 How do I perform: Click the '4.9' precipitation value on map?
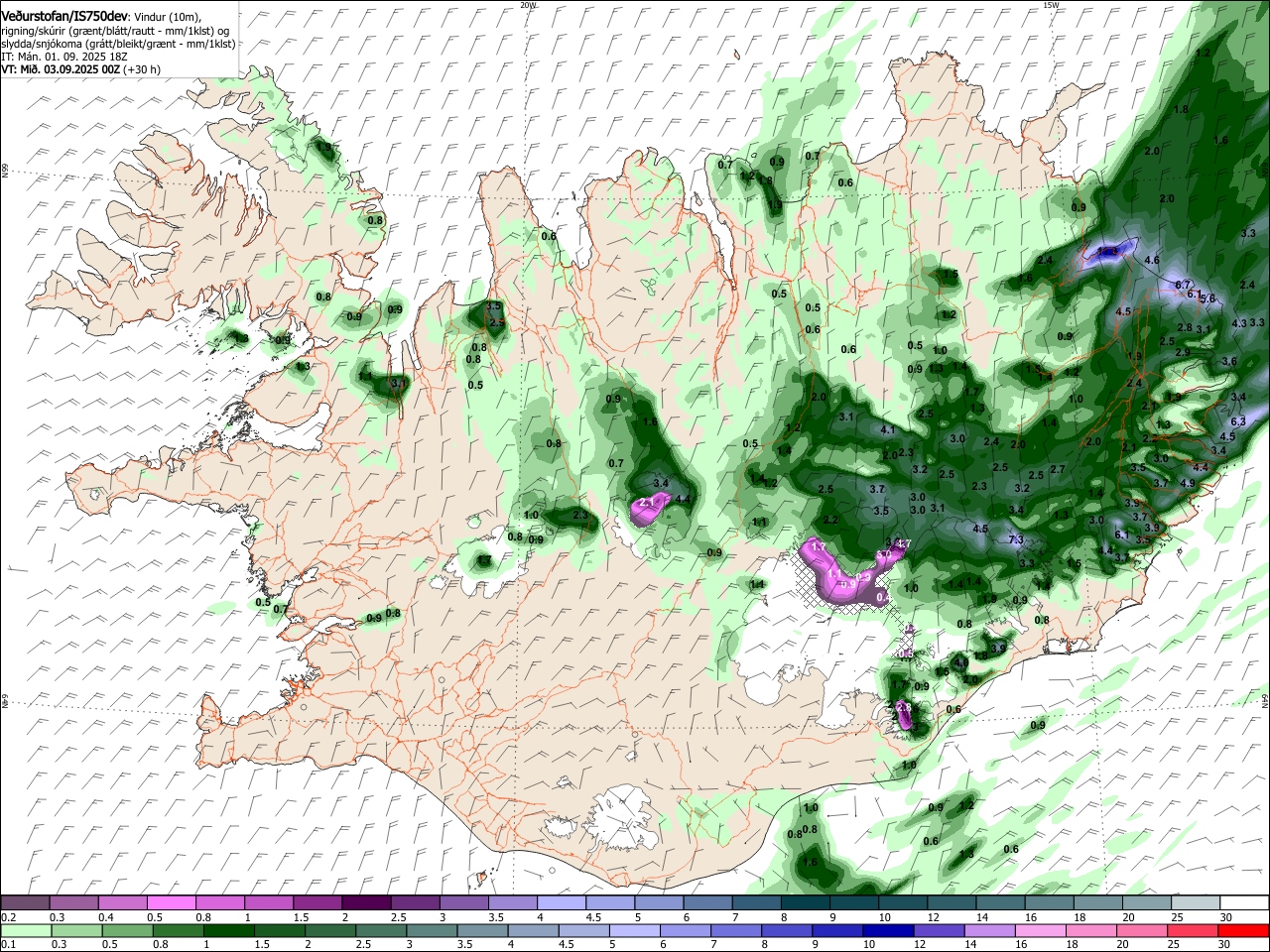1187,483
